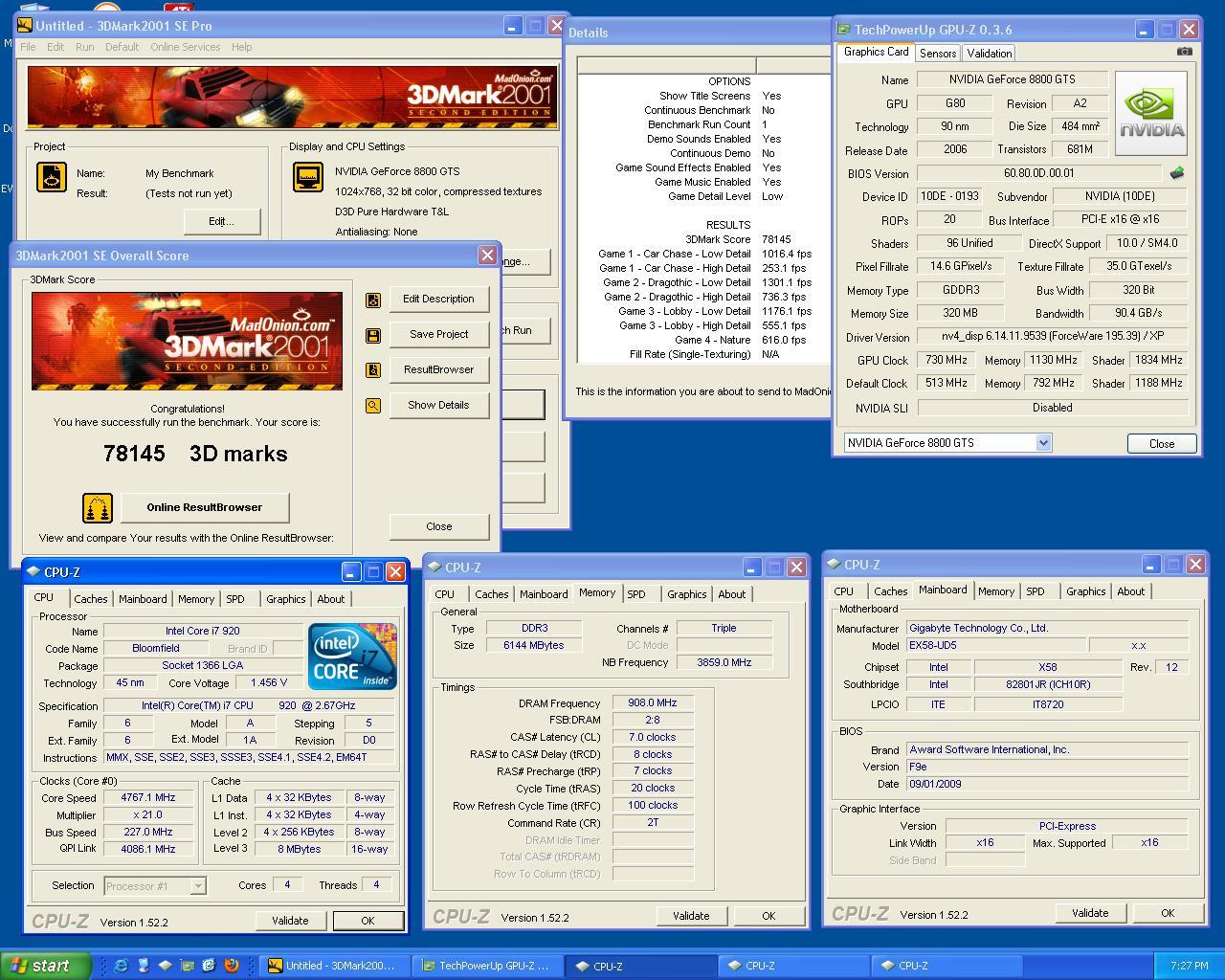
Task: Select Graphics Card tab in GPU-Z
Action: tap(876, 52)
